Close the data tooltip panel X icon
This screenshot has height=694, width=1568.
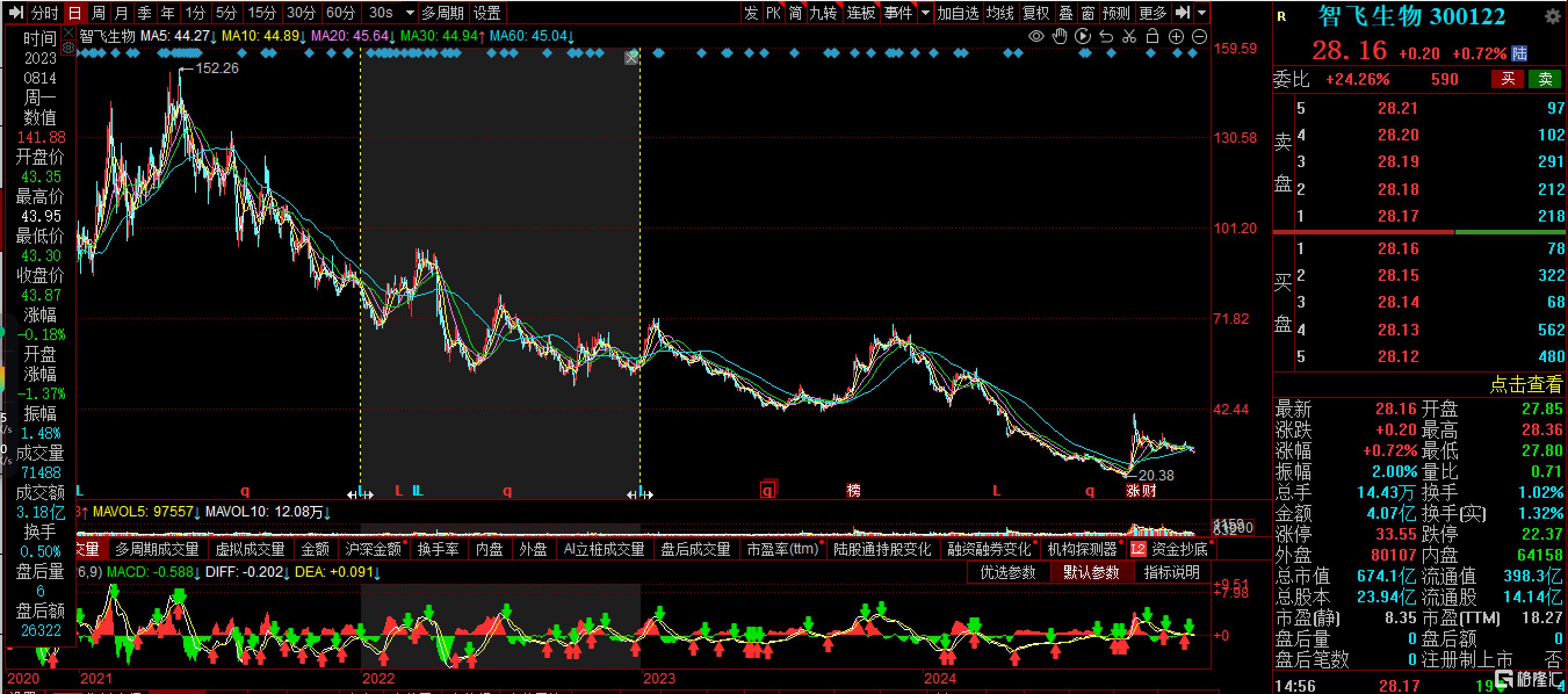click(x=68, y=32)
